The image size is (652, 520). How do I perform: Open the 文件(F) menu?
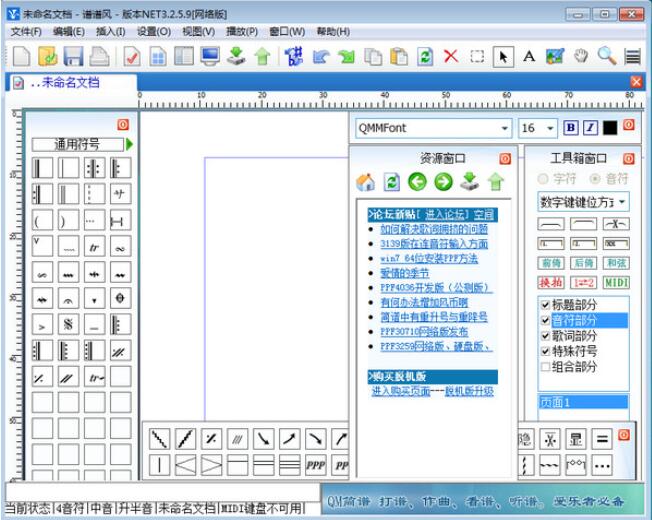[27, 31]
